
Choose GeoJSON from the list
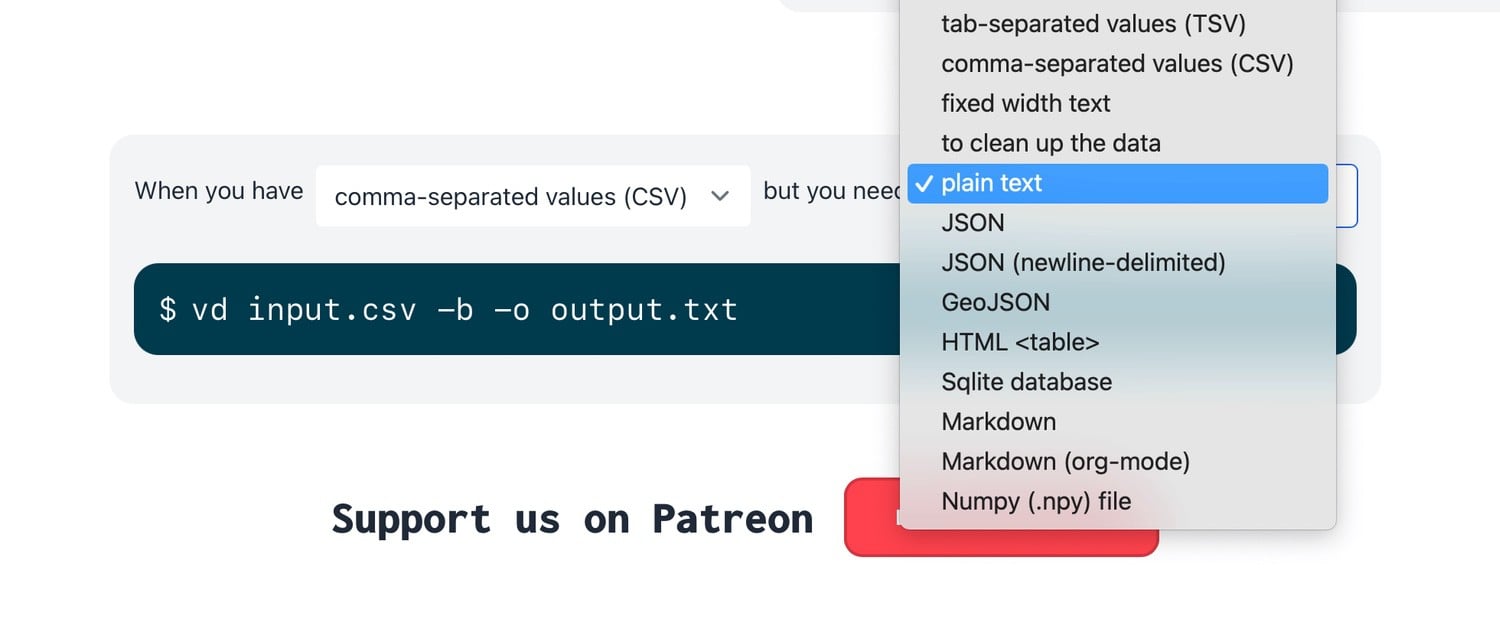click(x=1118, y=302)
